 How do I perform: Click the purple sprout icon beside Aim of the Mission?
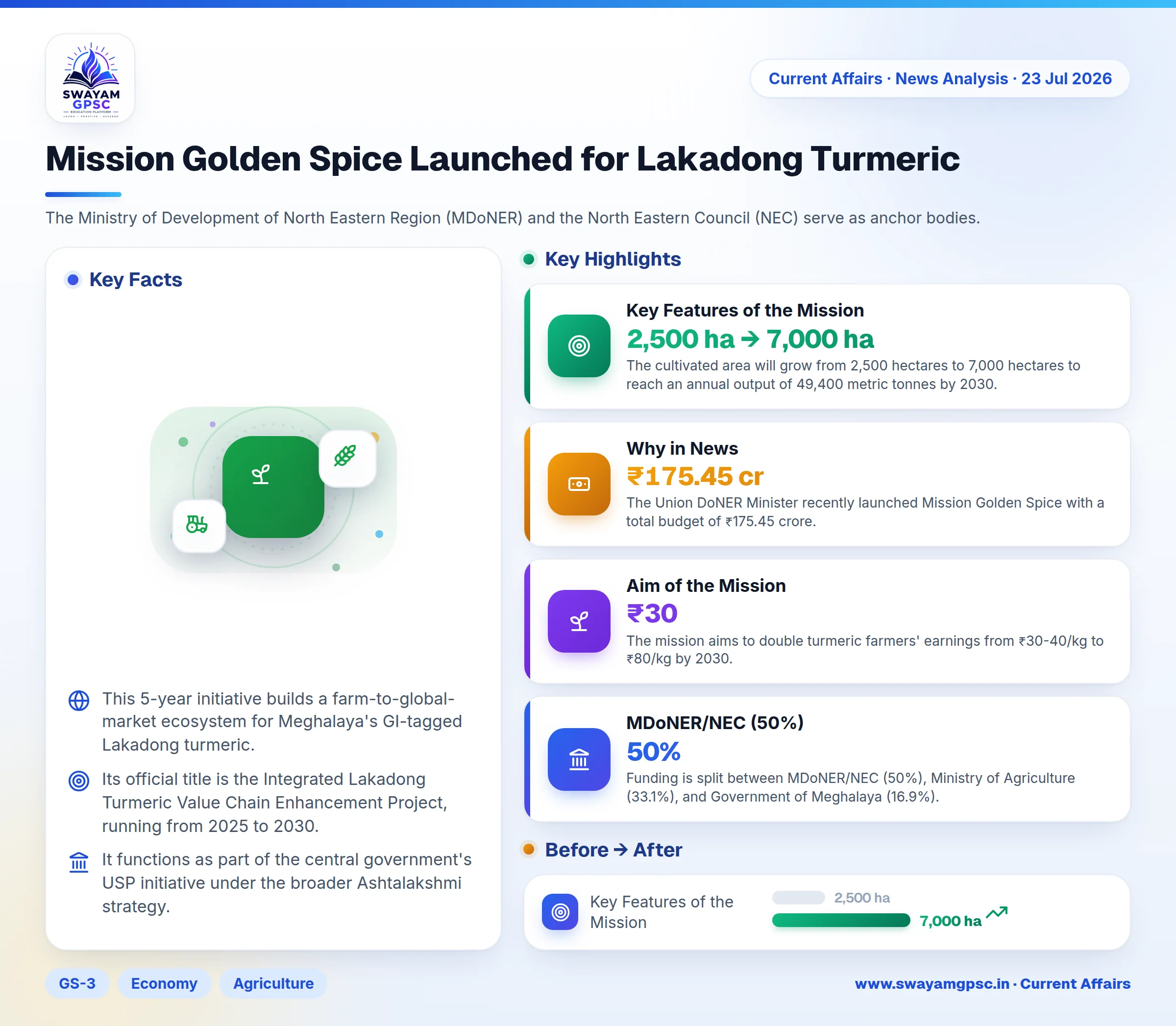tap(579, 621)
